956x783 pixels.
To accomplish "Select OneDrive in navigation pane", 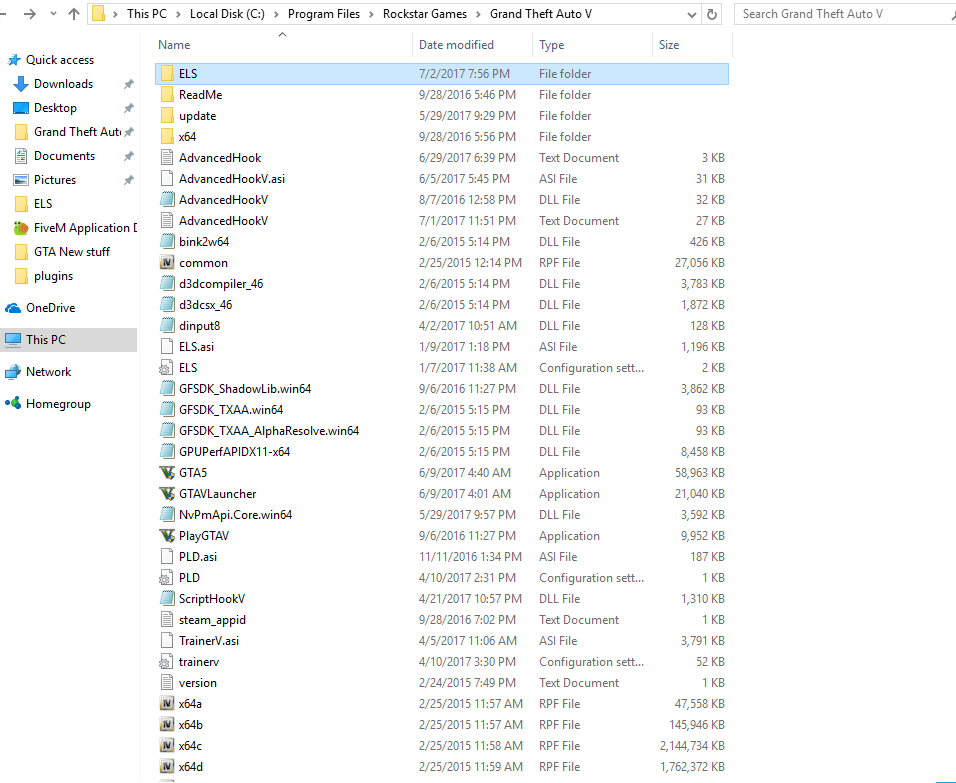I will point(50,308).
